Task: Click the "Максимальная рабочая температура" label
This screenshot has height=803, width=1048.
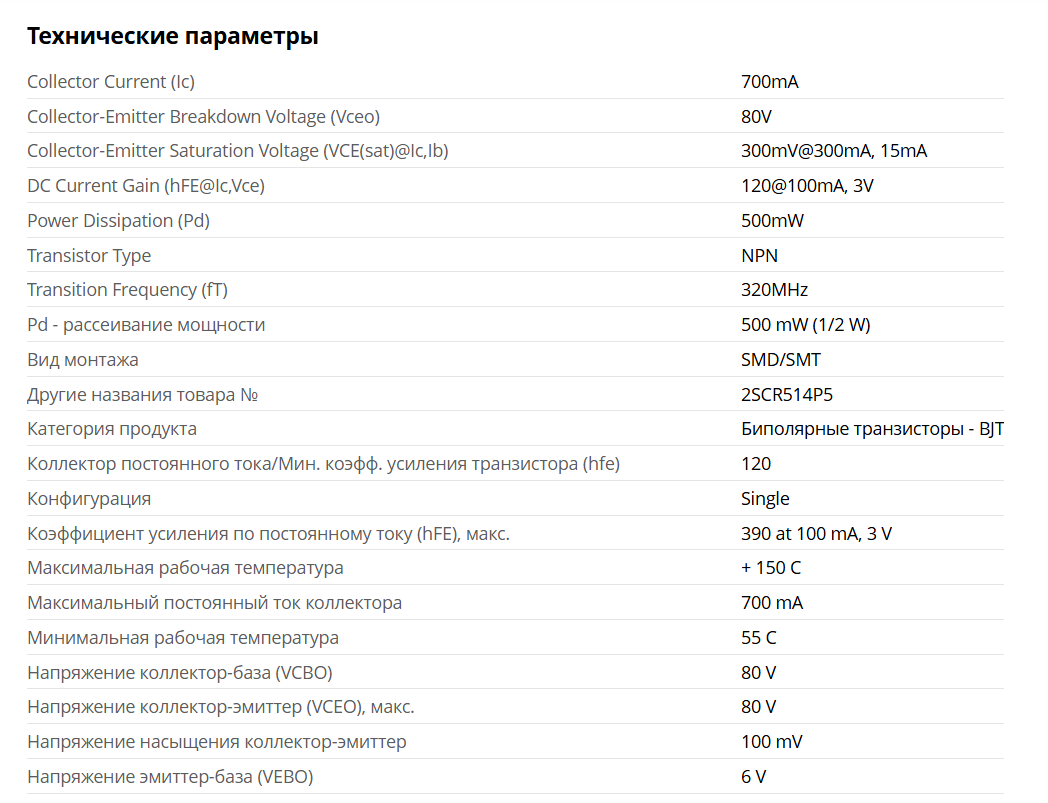Action: [185, 568]
